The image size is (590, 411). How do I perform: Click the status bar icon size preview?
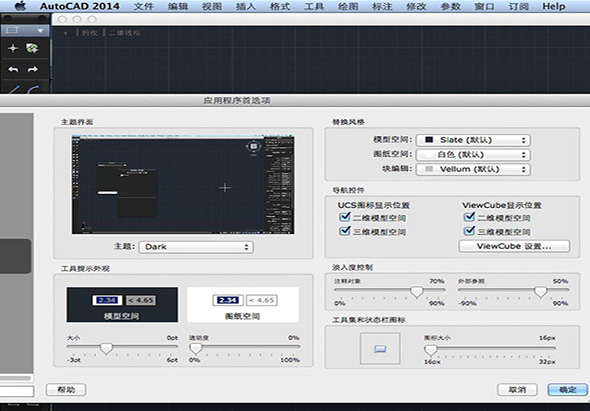380,349
